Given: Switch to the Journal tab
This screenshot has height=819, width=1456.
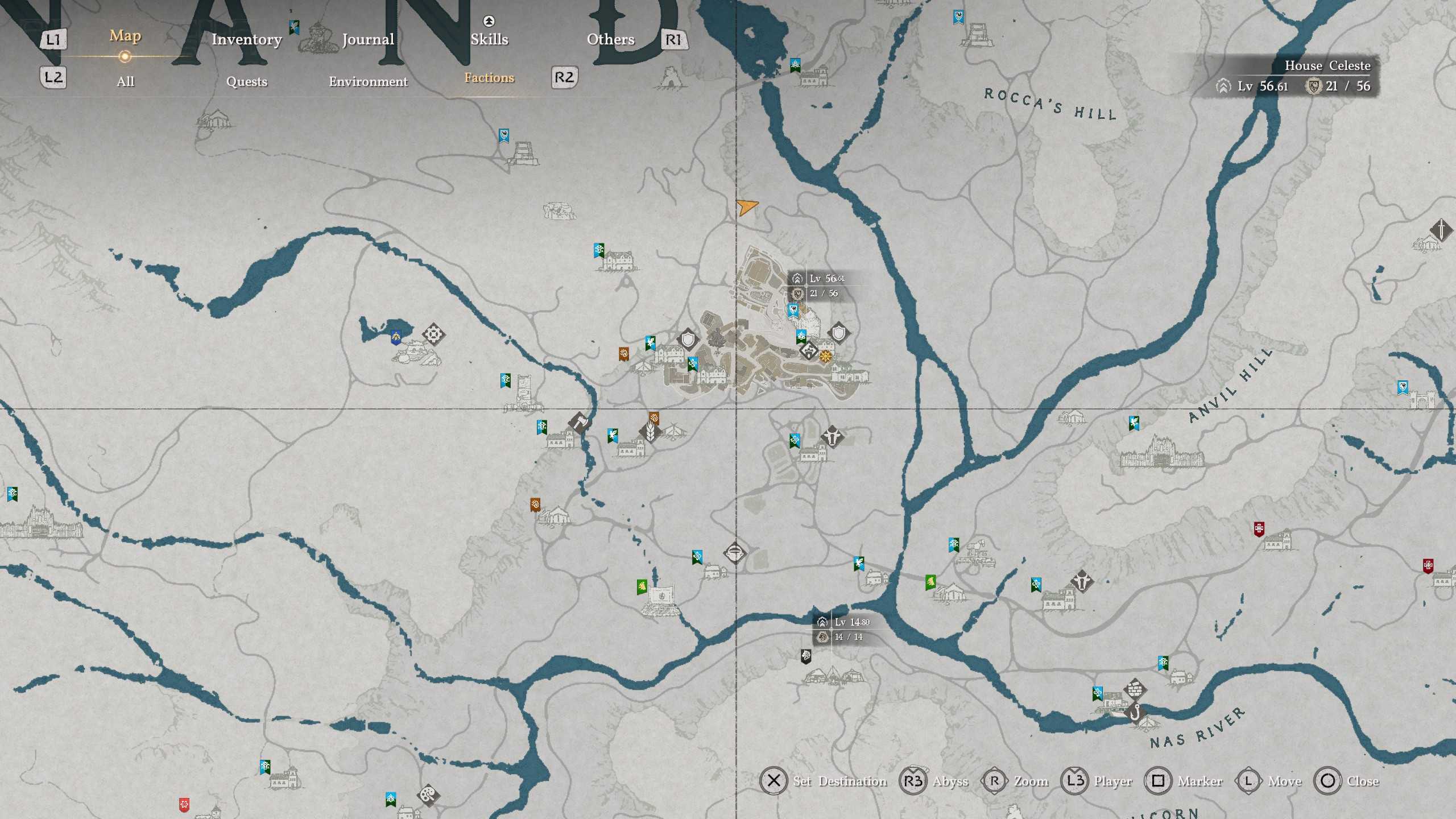Looking at the screenshot, I should point(368,39).
